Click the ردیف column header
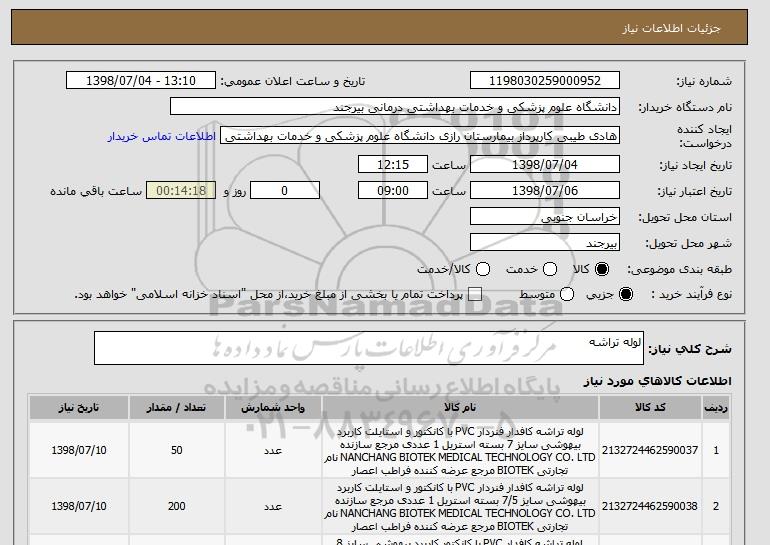Screen dimensions: 770x545 coord(716,408)
